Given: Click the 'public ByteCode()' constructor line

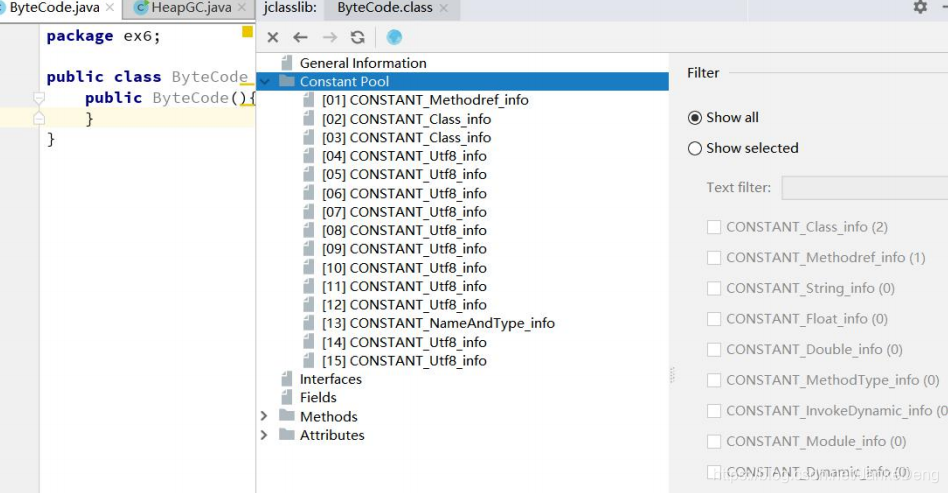Looking at the screenshot, I should [170, 98].
